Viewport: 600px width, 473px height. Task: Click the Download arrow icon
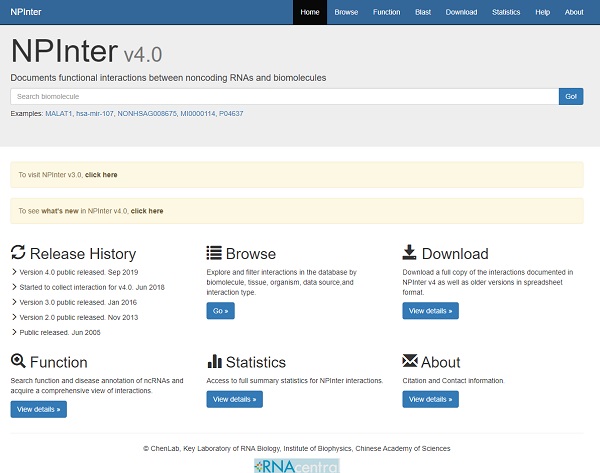[410, 253]
